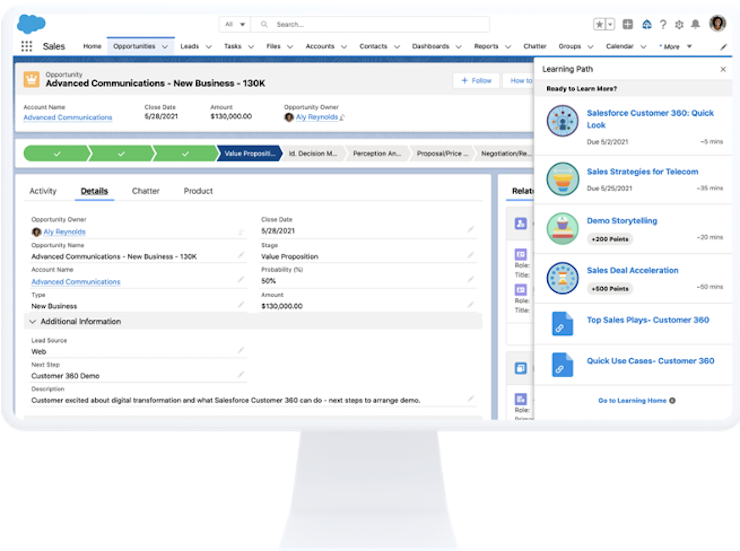This screenshot has width=740, height=551.
Task: Click the Demo Storytelling module icon
Action: (563, 228)
